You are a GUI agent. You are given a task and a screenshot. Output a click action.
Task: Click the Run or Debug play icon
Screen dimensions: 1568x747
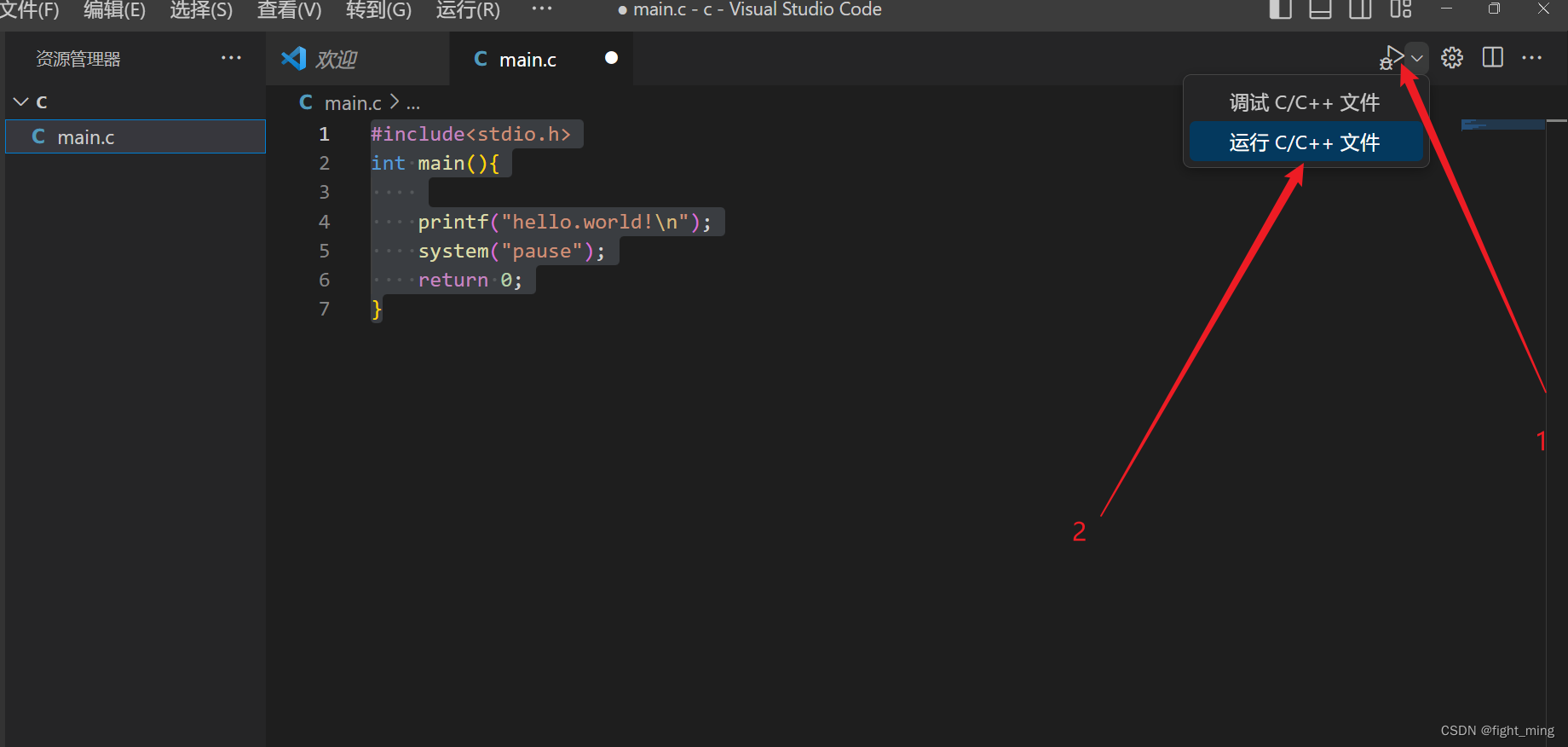click(1391, 58)
